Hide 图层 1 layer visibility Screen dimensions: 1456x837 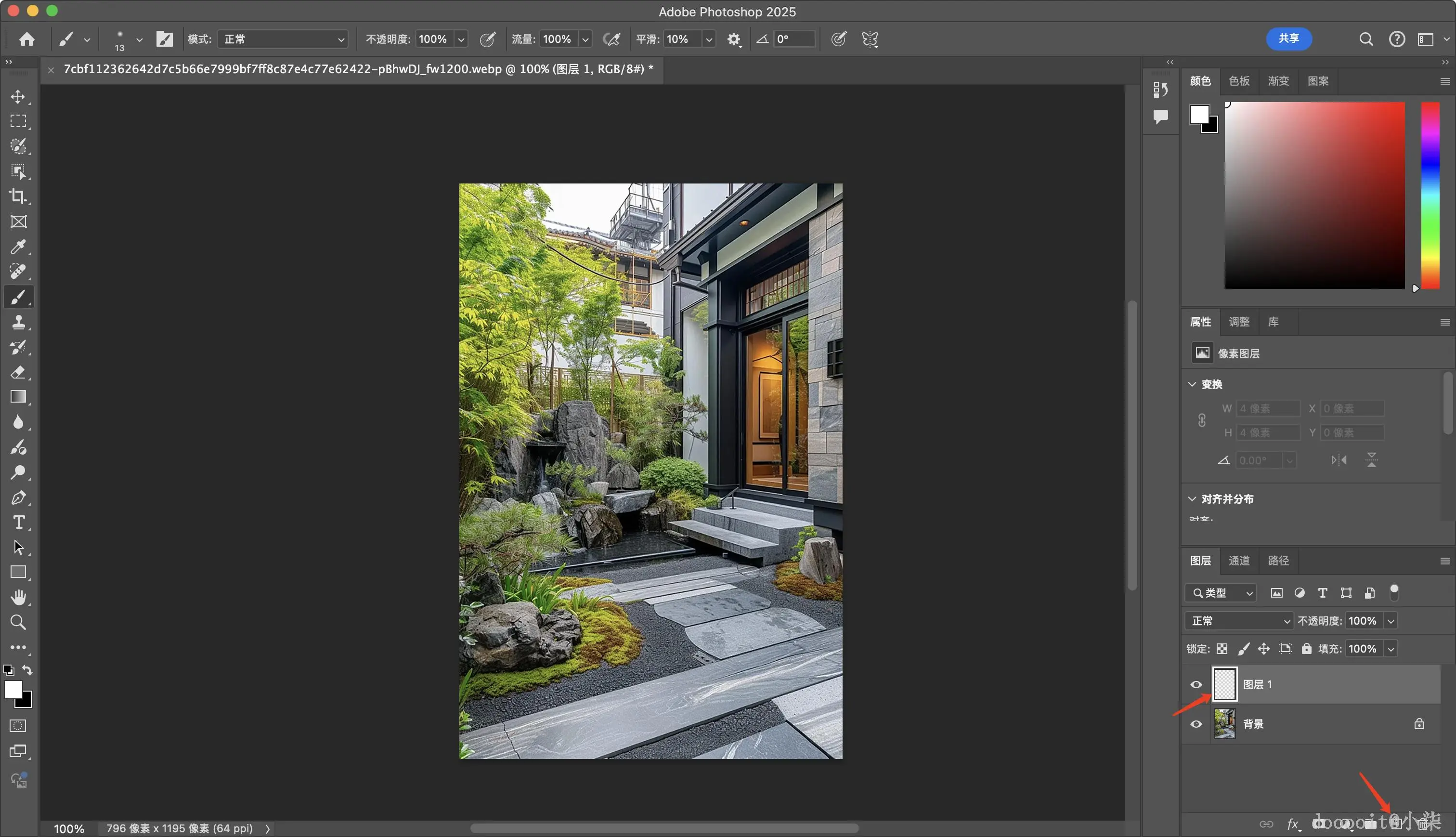point(1196,684)
